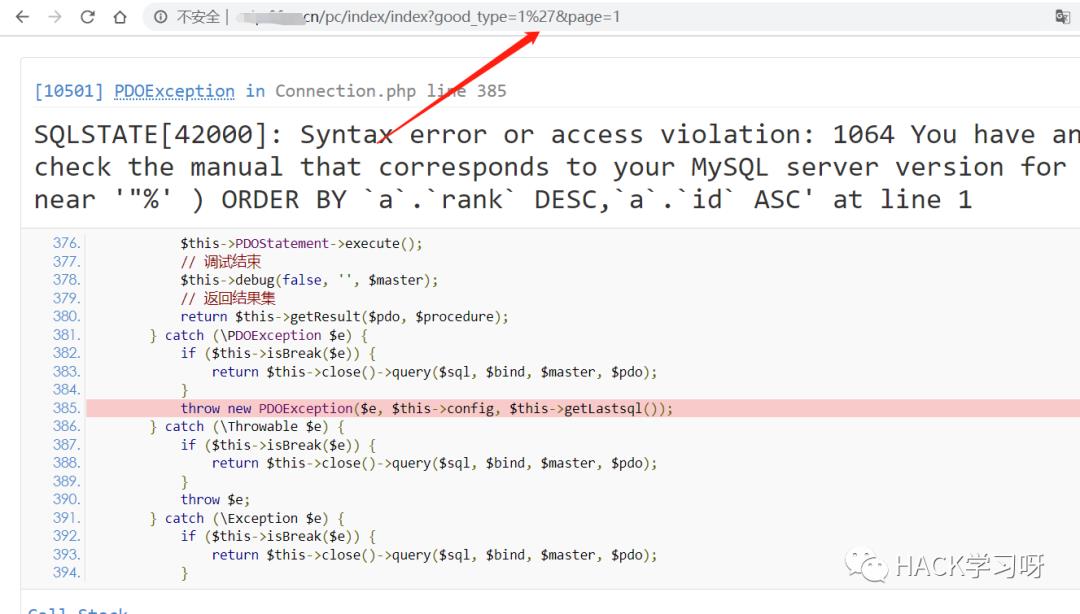Click '$this->debug(false, '', $master);' line
The image size is (1080, 614).
pyautogui.click(x=309, y=280)
